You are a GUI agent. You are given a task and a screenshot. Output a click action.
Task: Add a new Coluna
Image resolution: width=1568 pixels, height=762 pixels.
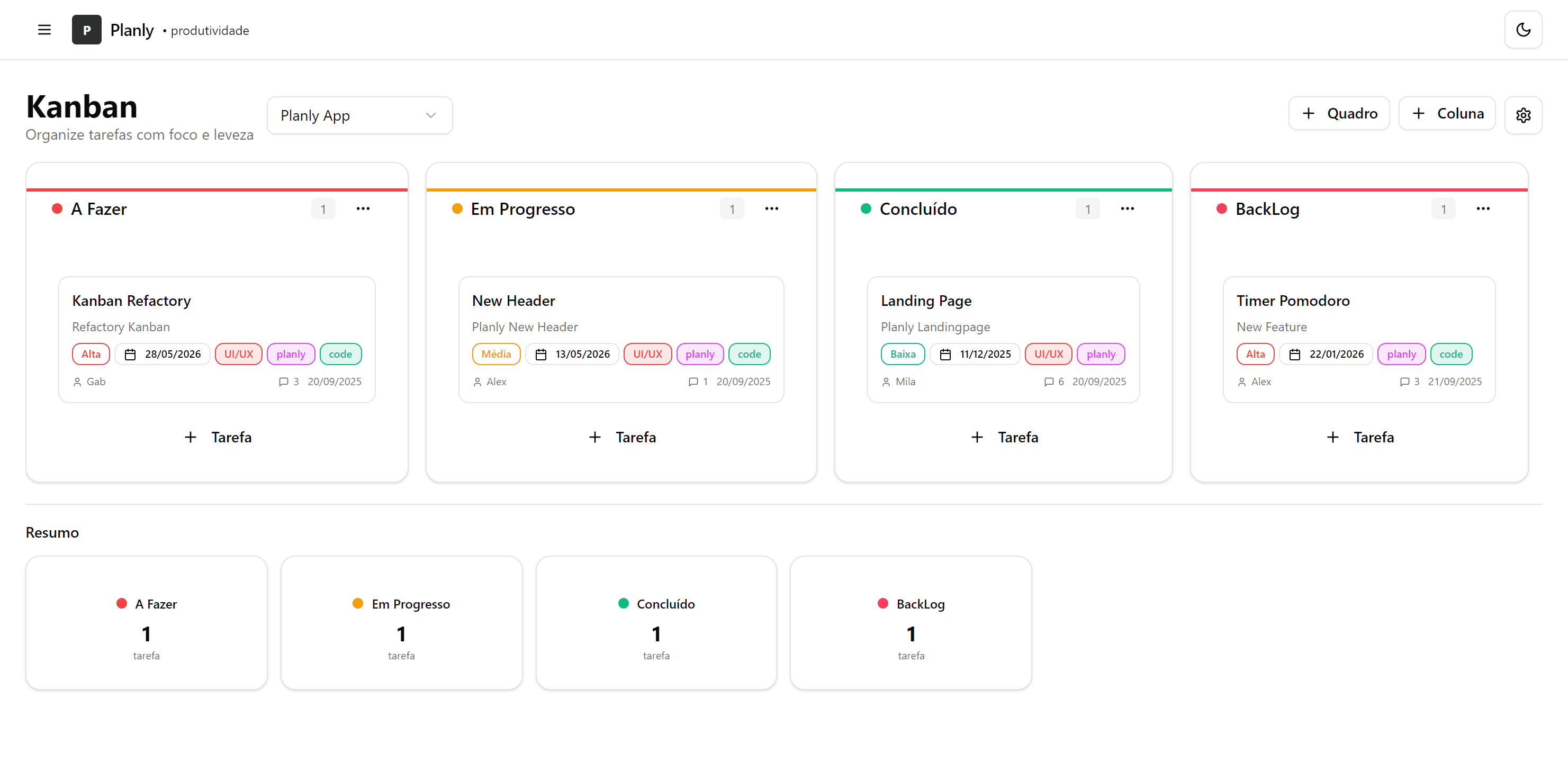coord(1446,114)
